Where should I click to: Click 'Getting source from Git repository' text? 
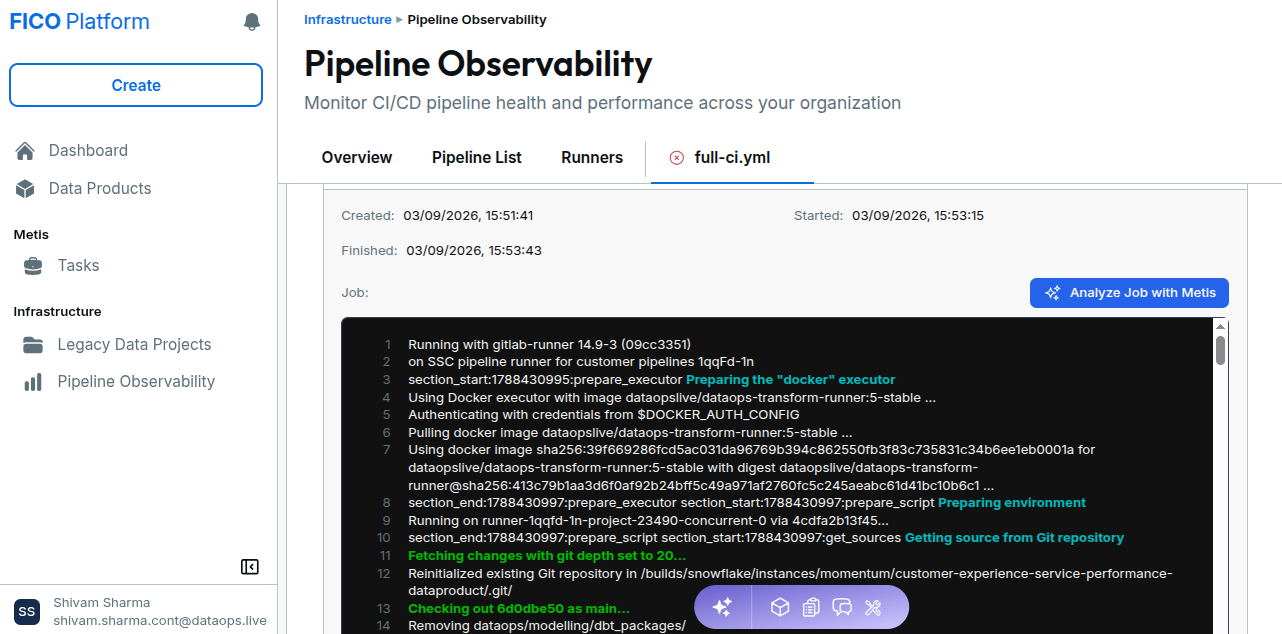point(1014,538)
